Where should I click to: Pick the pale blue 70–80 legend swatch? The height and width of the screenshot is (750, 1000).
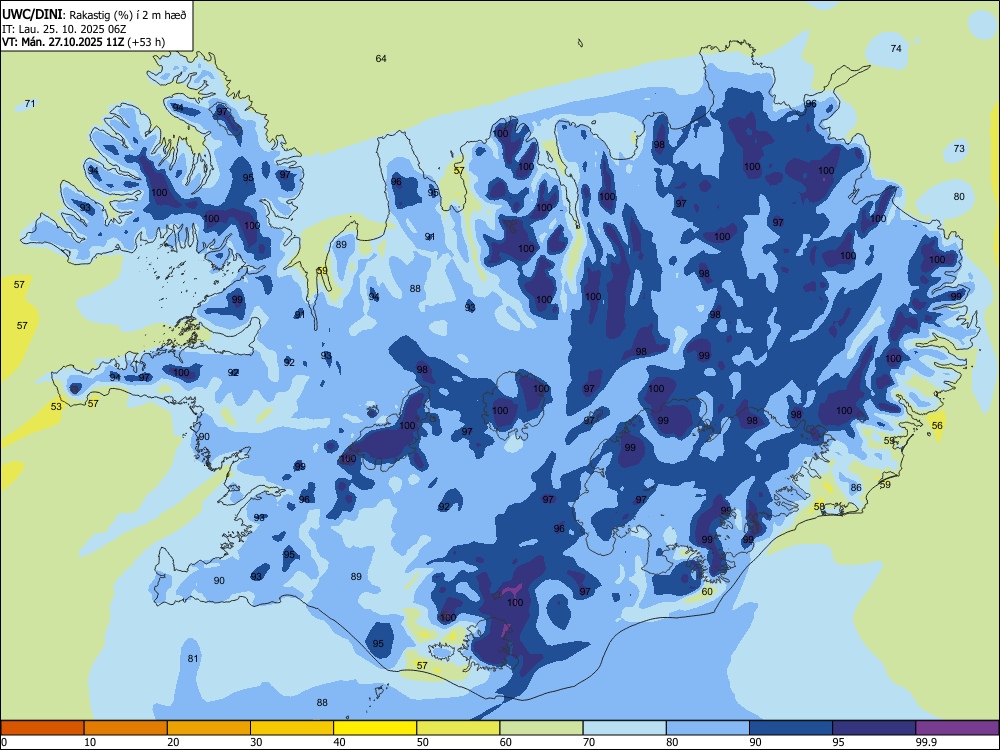pyautogui.click(x=624, y=728)
